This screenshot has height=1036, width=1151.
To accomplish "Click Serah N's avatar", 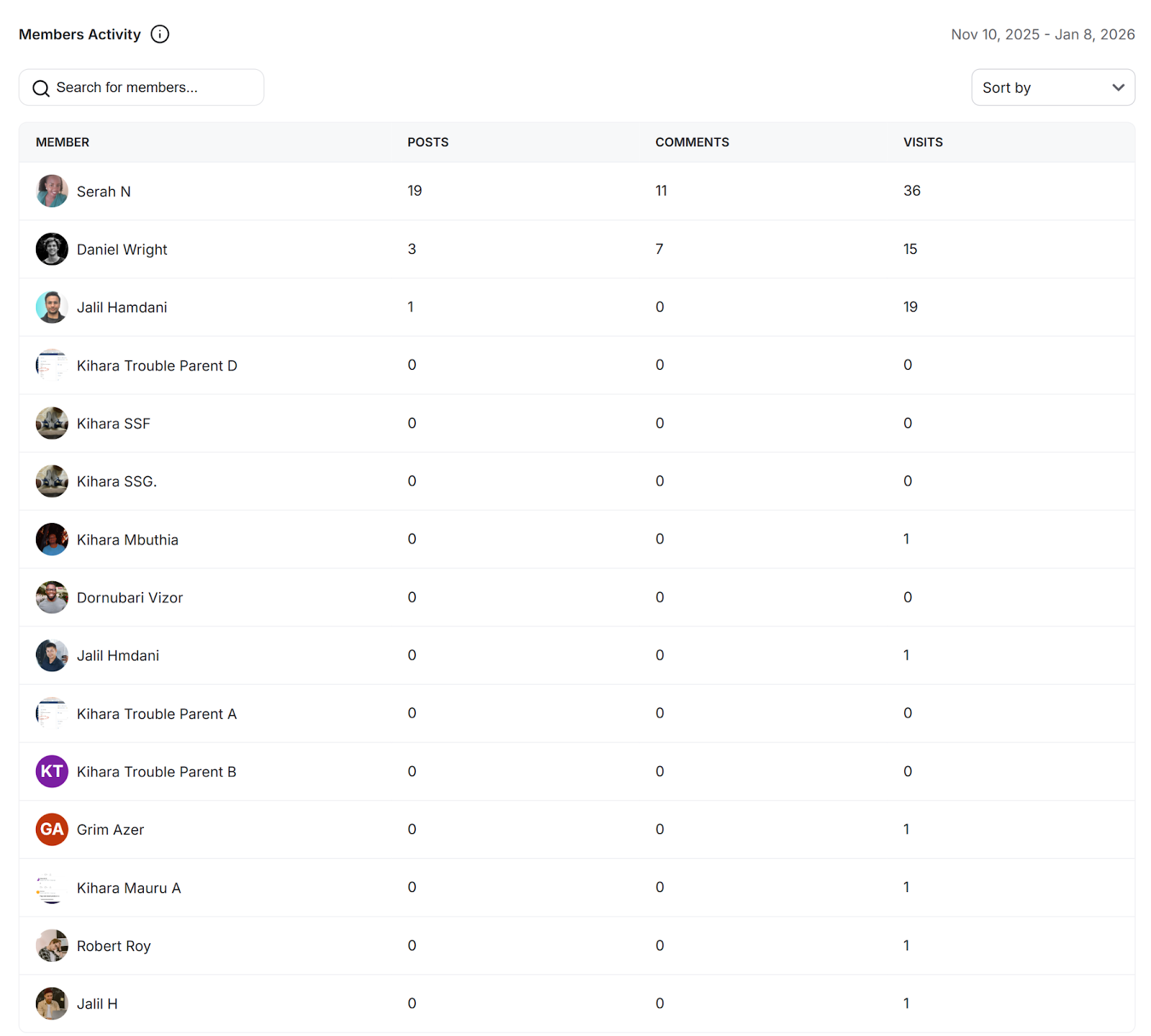I will pos(52,191).
